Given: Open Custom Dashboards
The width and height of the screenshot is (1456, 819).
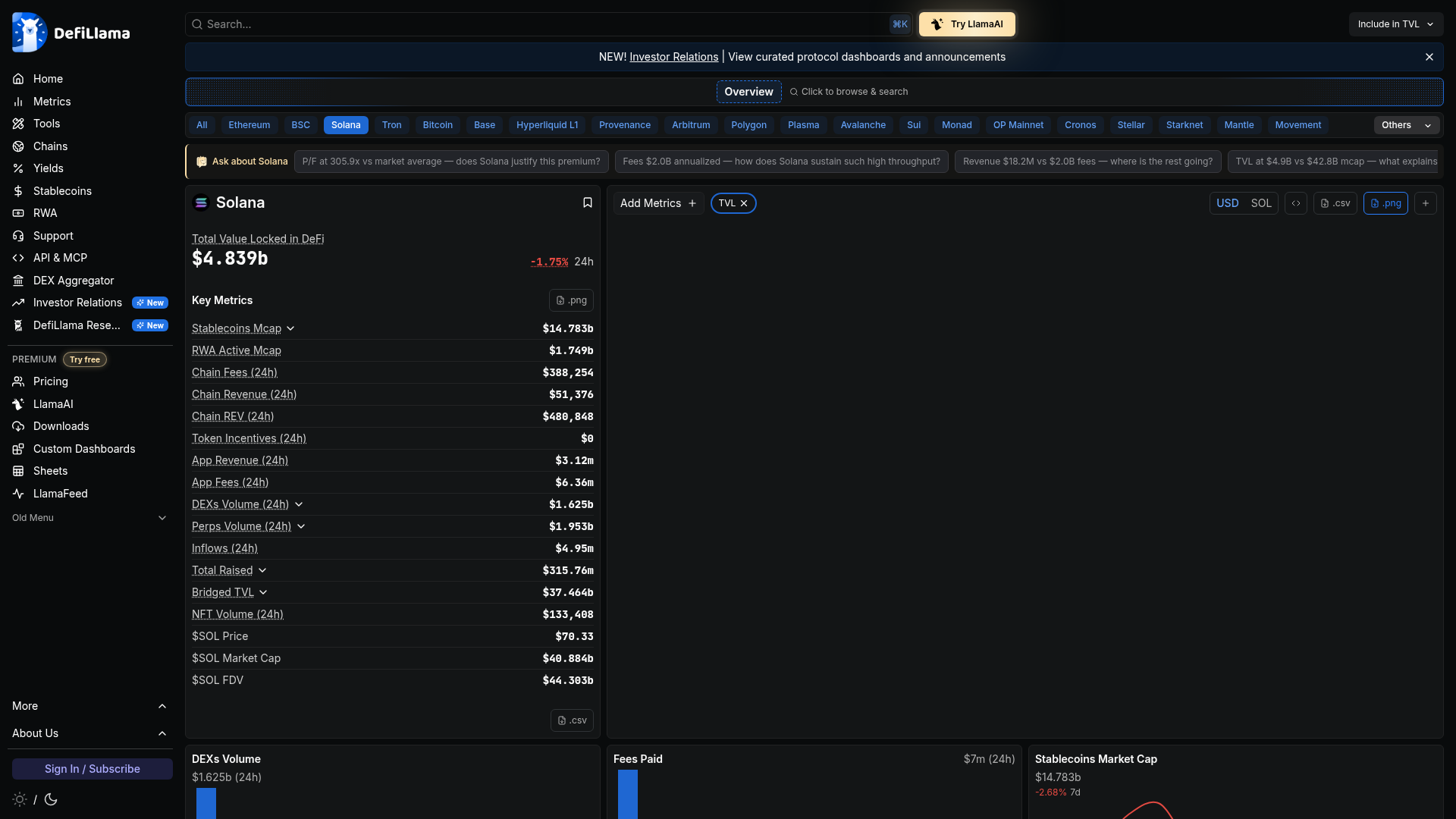Looking at the screenshot, I should click(x=84, y=449).
